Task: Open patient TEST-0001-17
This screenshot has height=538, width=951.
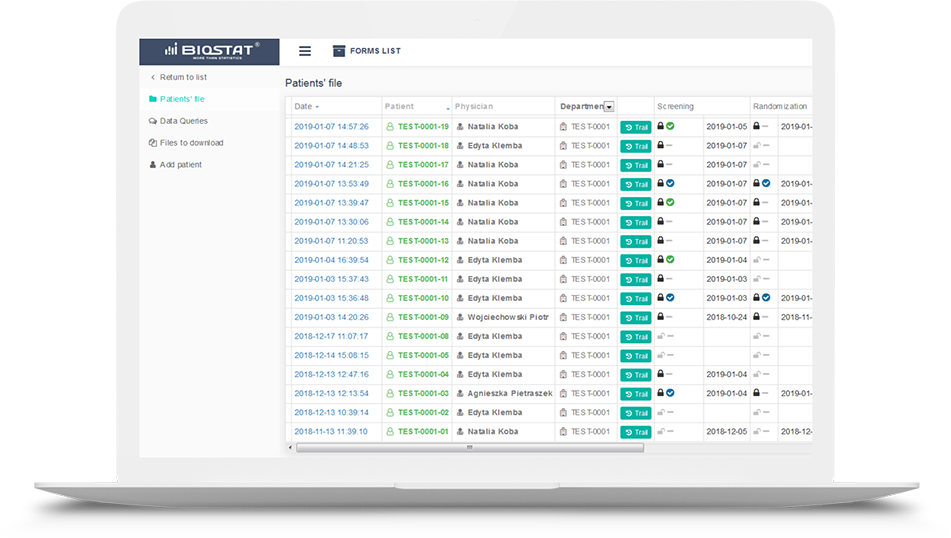Action: [423, 164]
